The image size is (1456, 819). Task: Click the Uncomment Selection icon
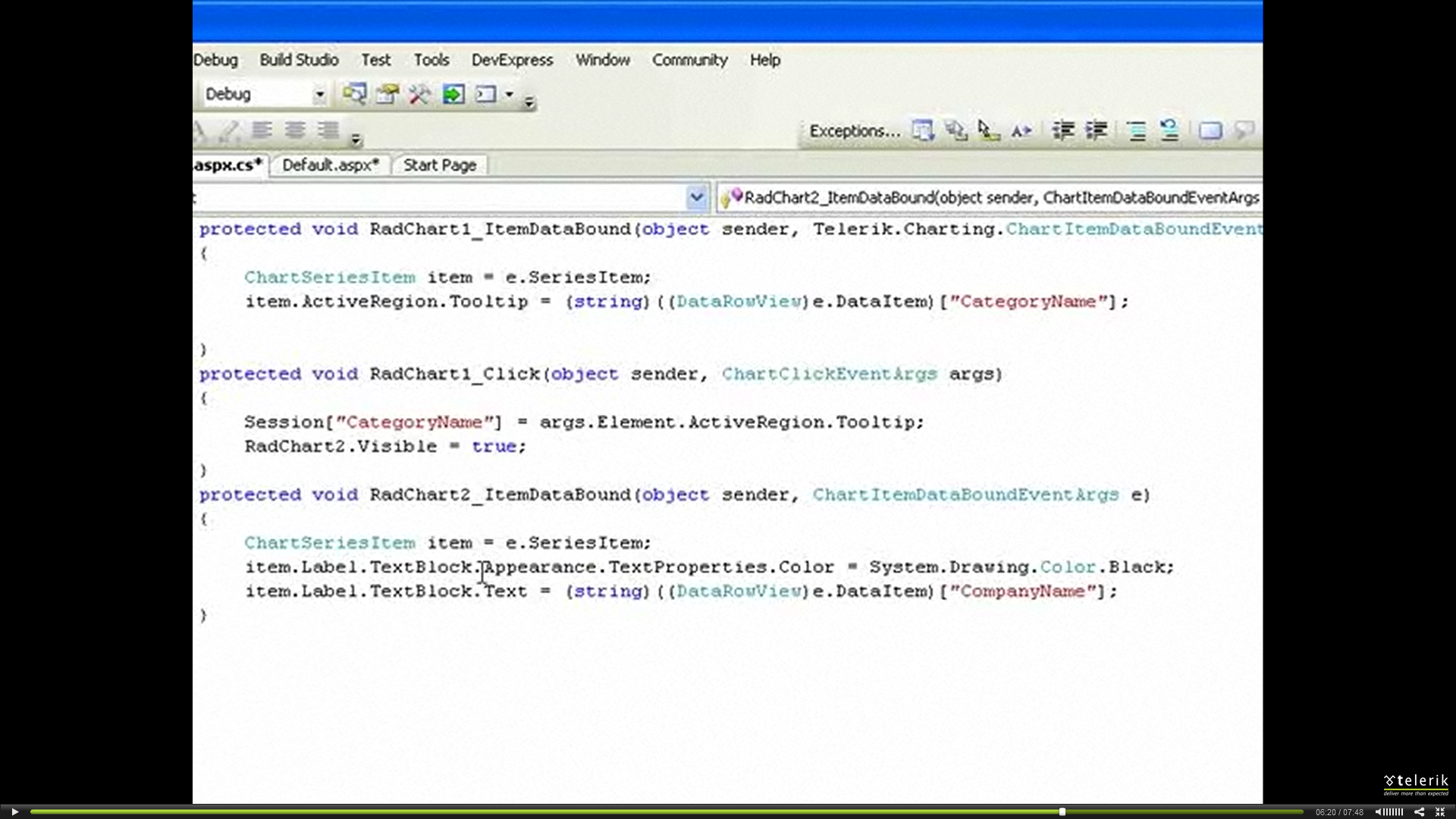coord(1169,130)
